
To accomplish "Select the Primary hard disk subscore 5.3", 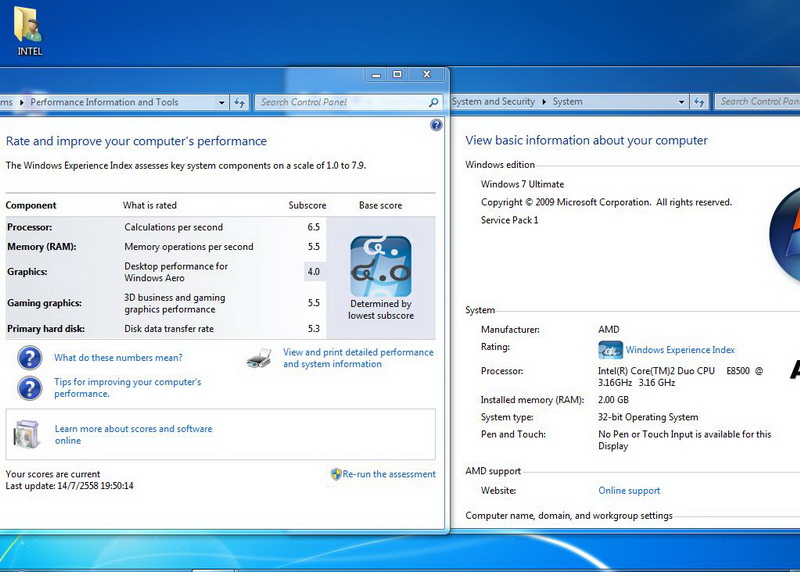I will point(313,329).
